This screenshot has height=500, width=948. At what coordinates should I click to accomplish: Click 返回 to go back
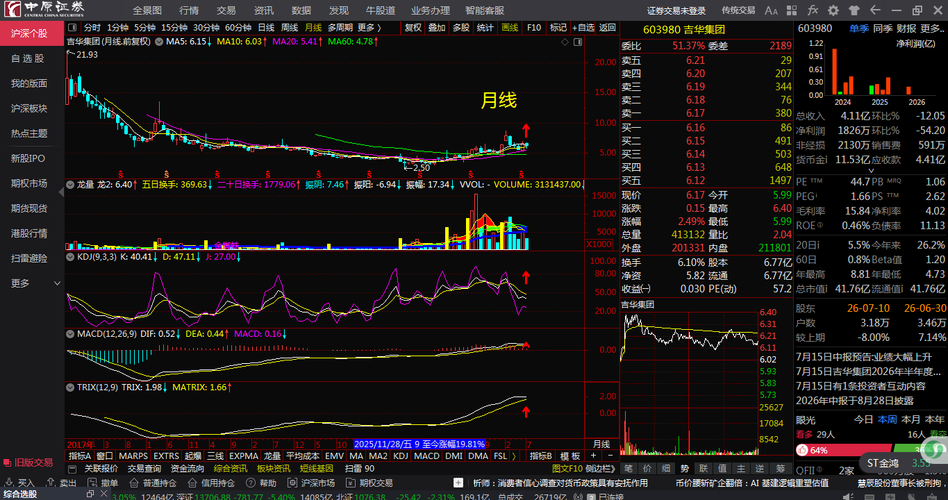coord(607,28)
